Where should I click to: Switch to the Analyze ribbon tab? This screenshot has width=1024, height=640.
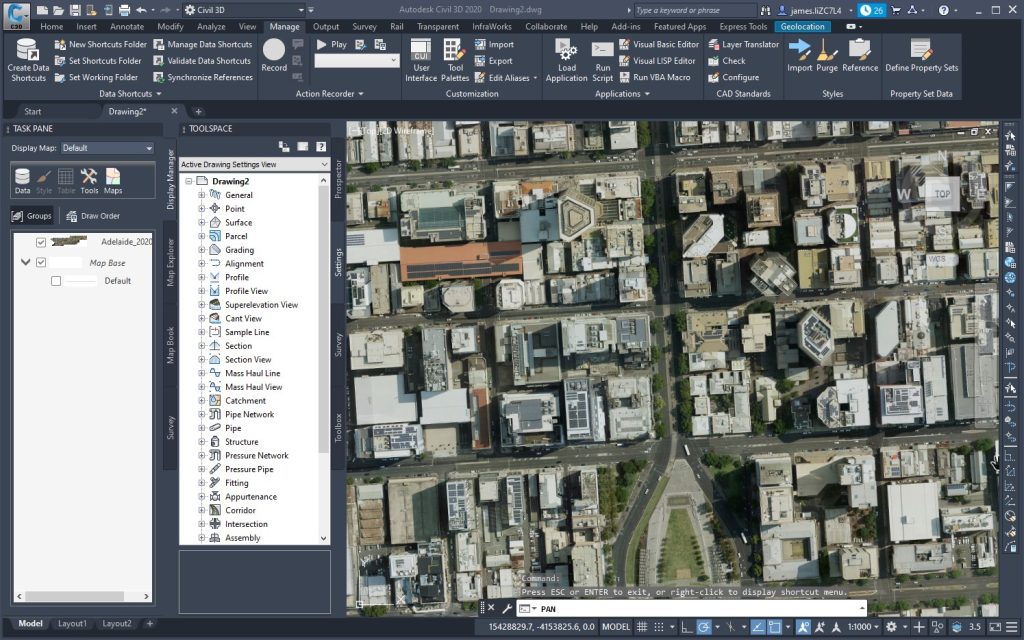[211, 27]
